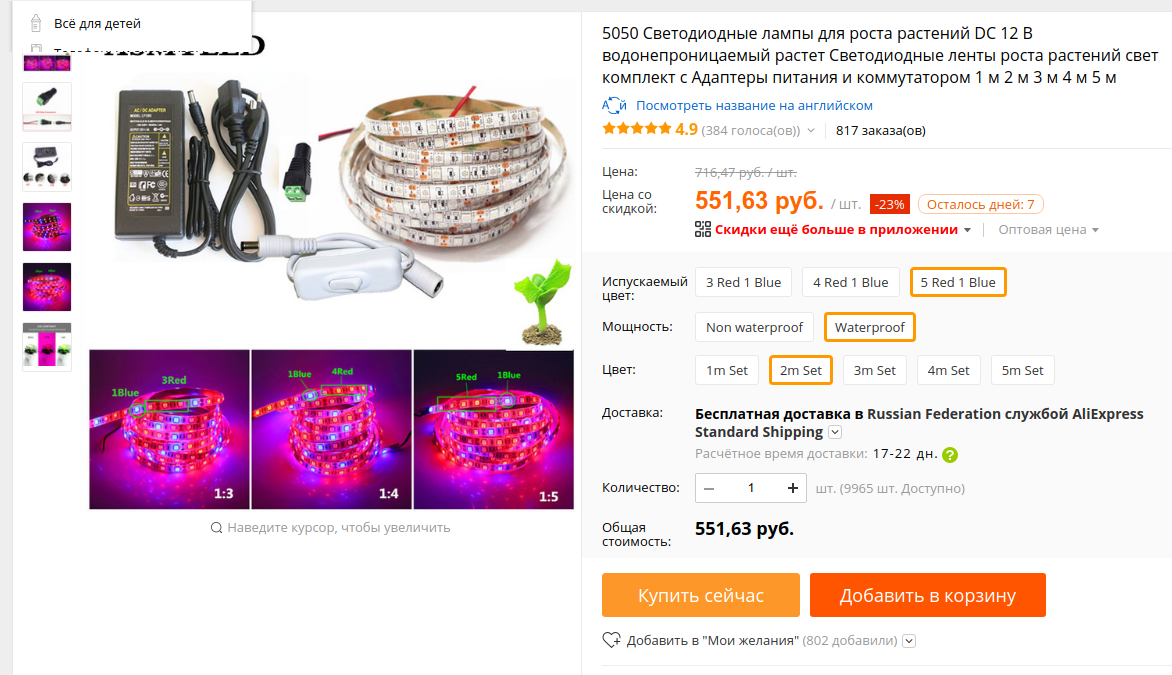Click the QR code icon for app discounts
The image size is (1172, 675).
click(703, 229)
